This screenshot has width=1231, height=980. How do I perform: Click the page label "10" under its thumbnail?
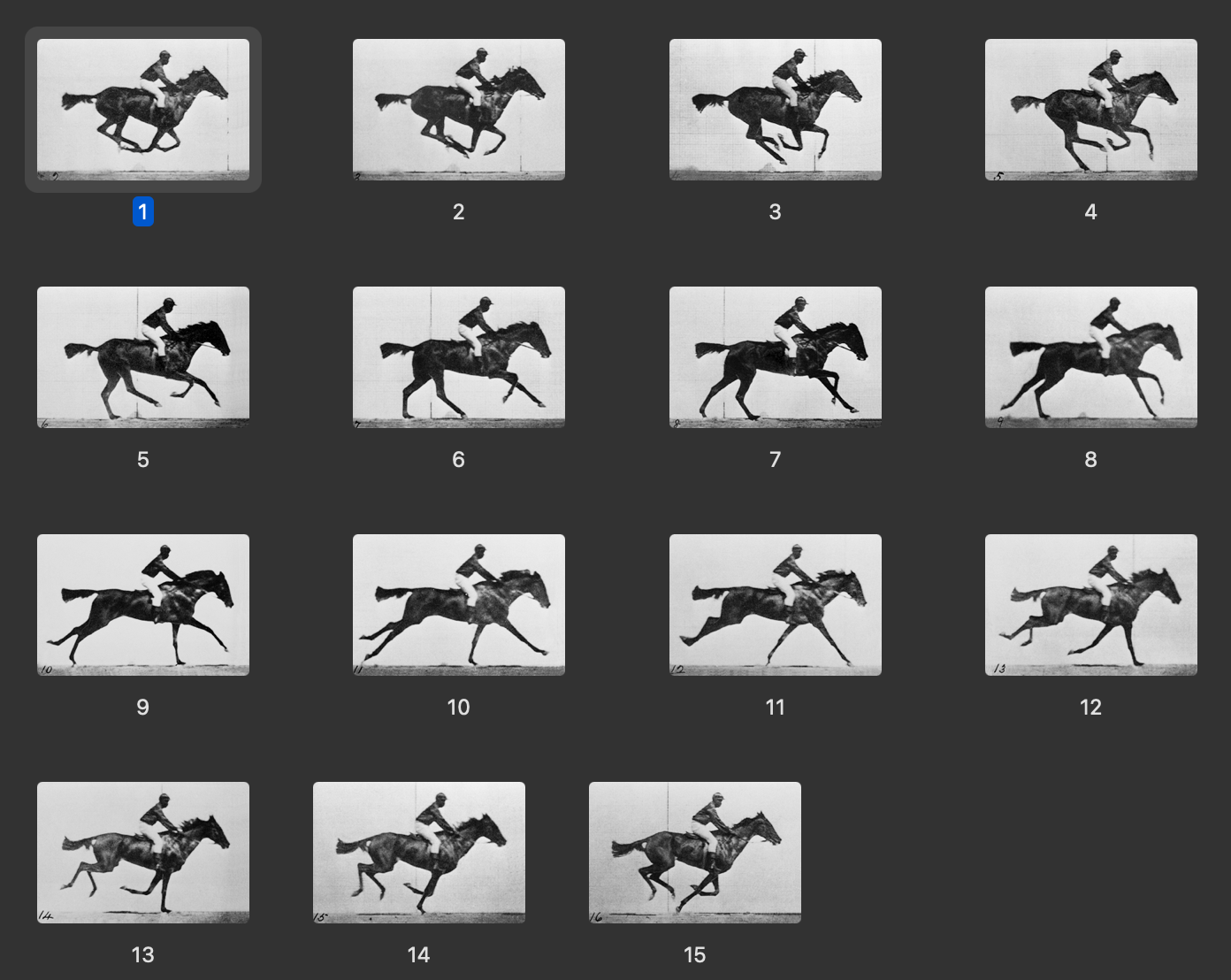tap(459, 707)
